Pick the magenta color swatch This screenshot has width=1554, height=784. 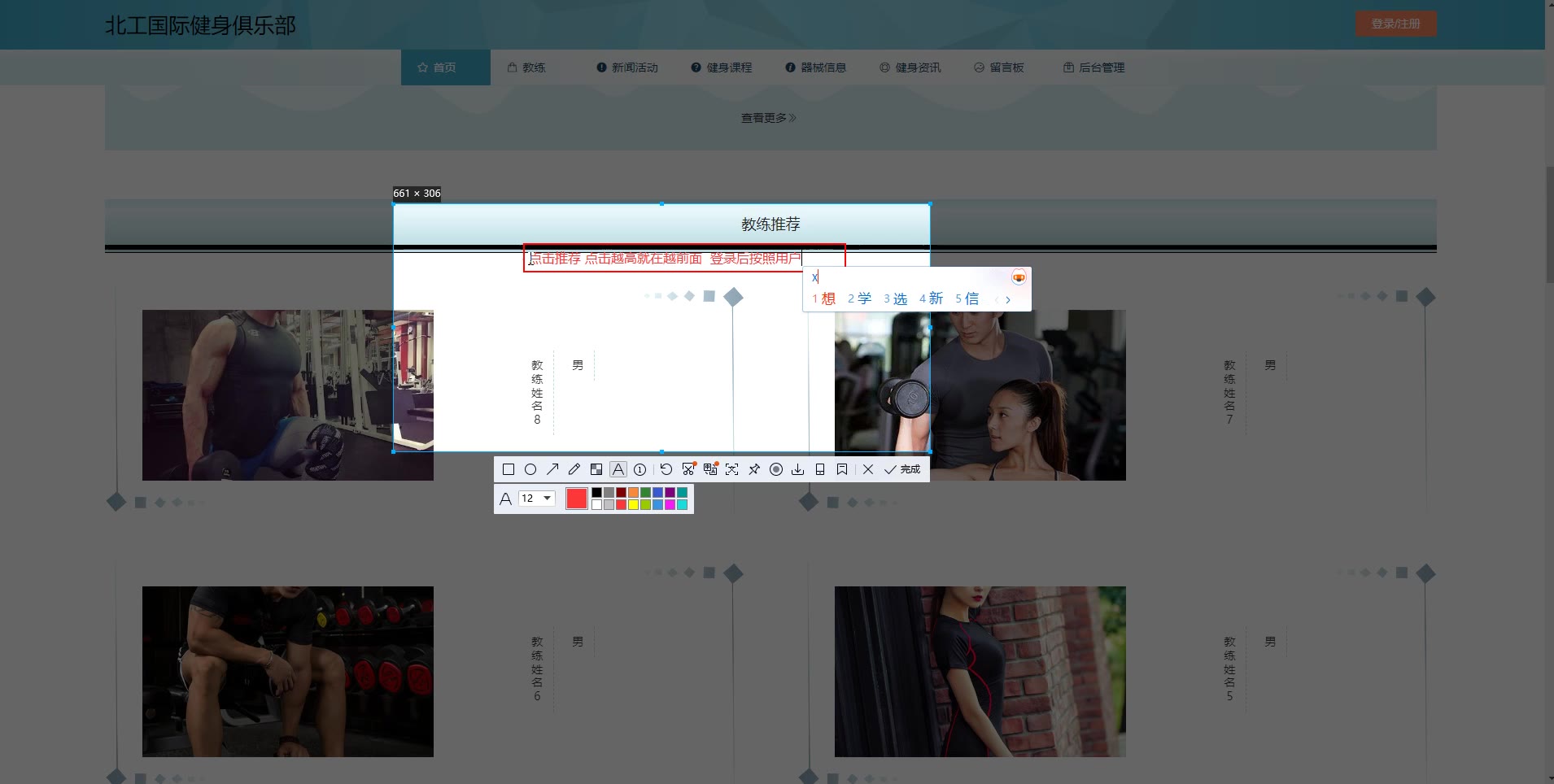(670, 505)
